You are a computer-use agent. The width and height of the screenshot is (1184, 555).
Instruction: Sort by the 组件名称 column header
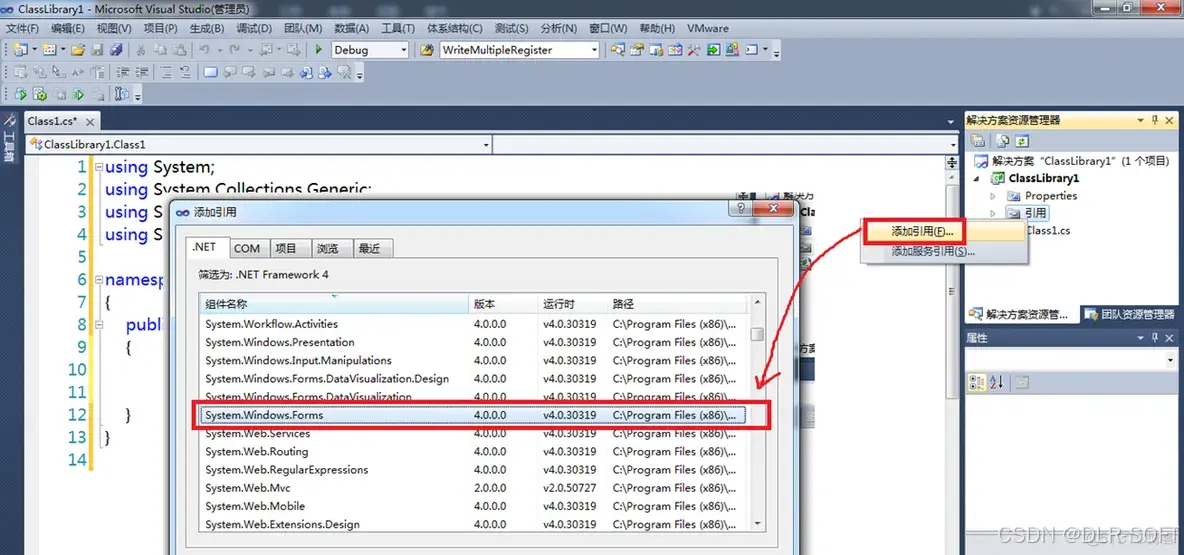click(334, 304)
